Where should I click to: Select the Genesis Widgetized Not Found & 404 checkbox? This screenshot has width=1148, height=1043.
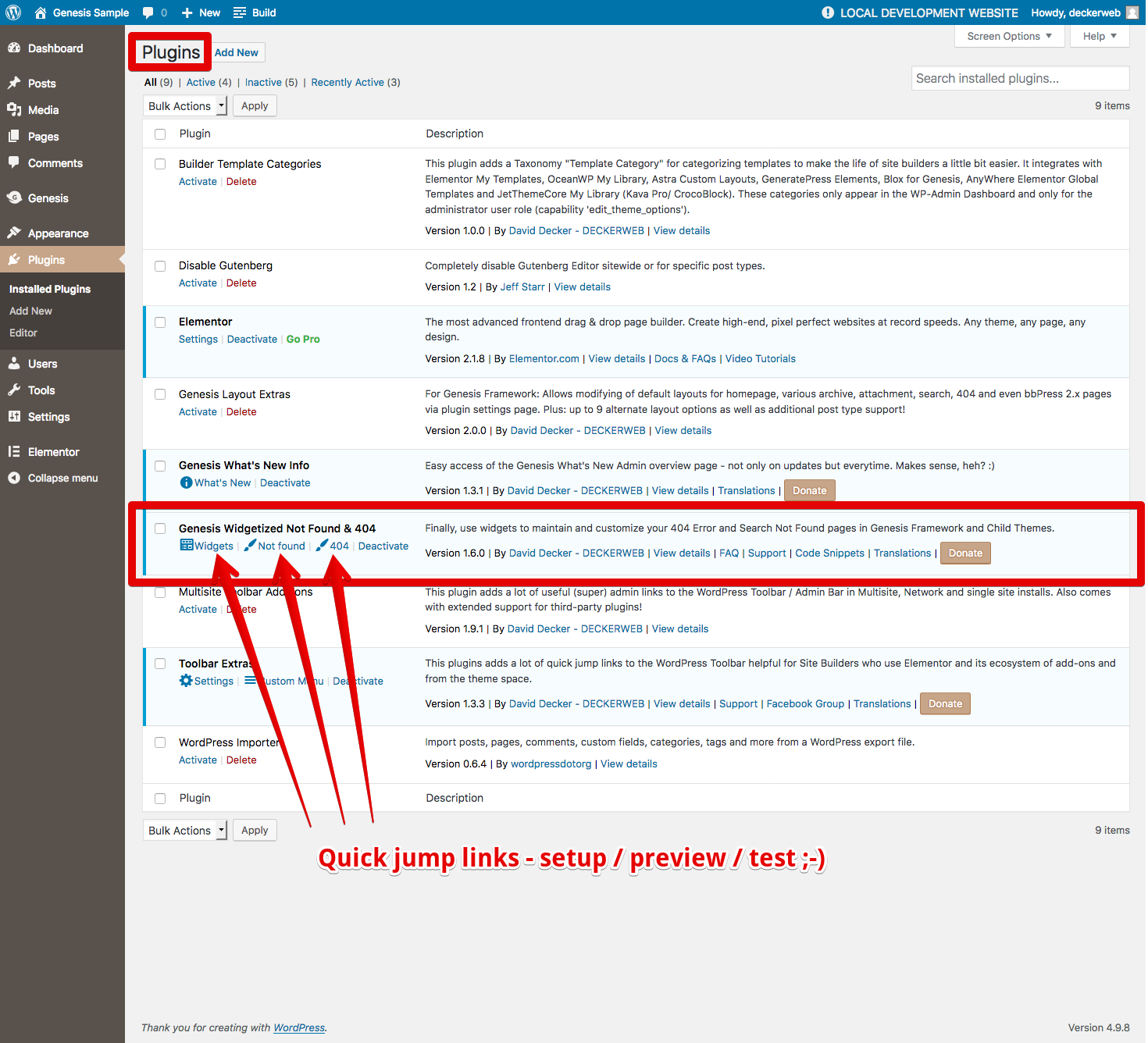click(x=160, y=529)
